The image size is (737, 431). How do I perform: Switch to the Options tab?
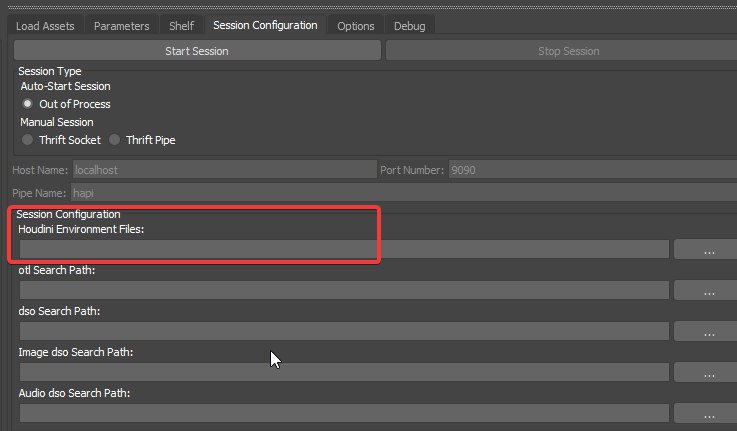pos(355,26)
